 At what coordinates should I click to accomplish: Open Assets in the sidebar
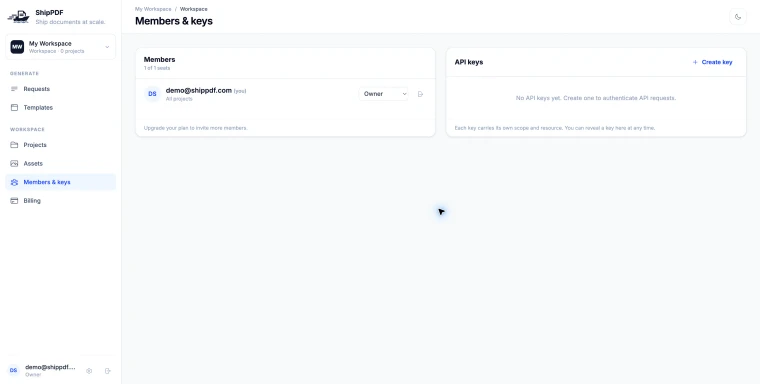click(x=61, y=163)
